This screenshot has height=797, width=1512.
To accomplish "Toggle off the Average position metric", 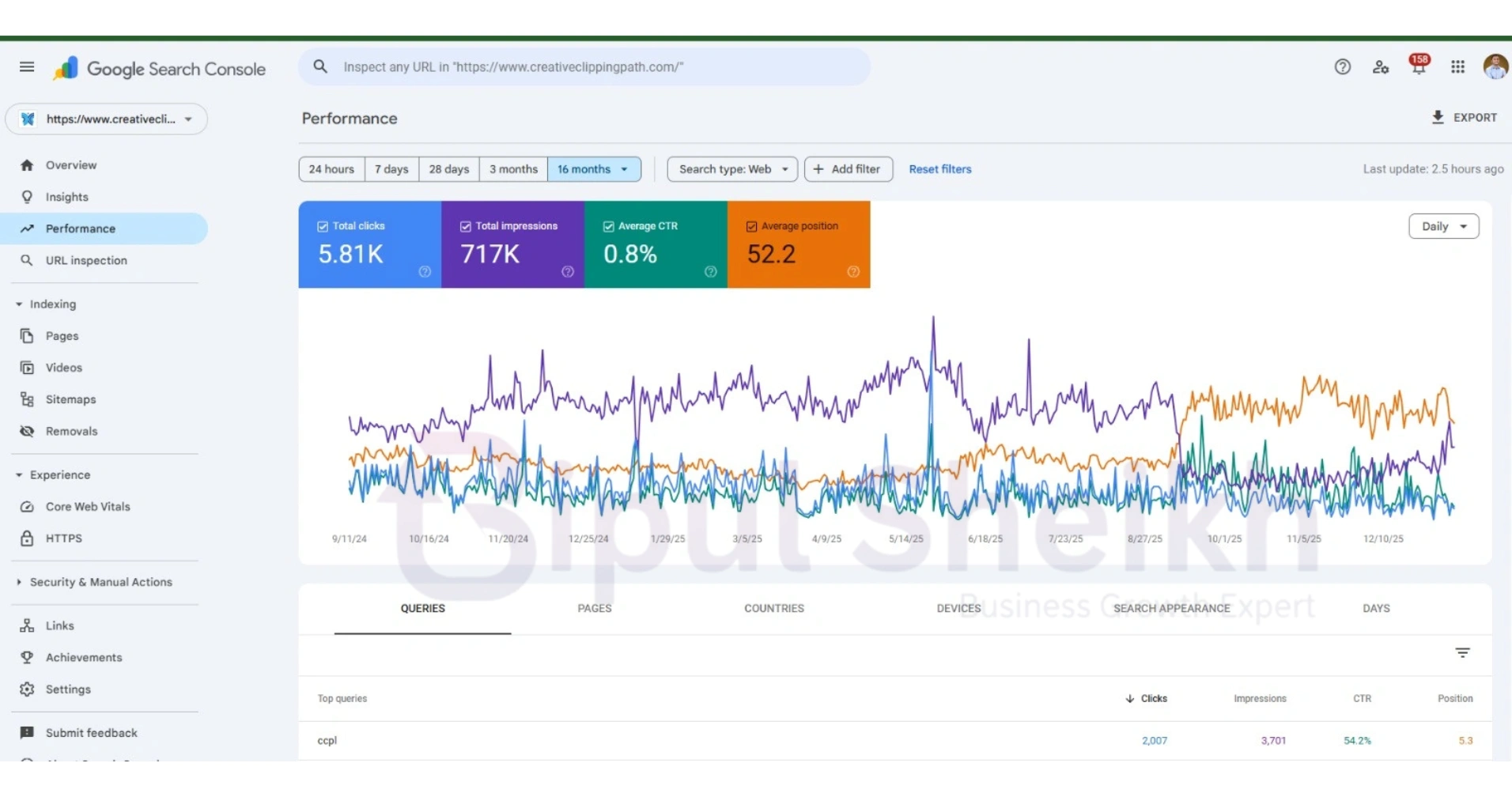I will coord(751,225).
